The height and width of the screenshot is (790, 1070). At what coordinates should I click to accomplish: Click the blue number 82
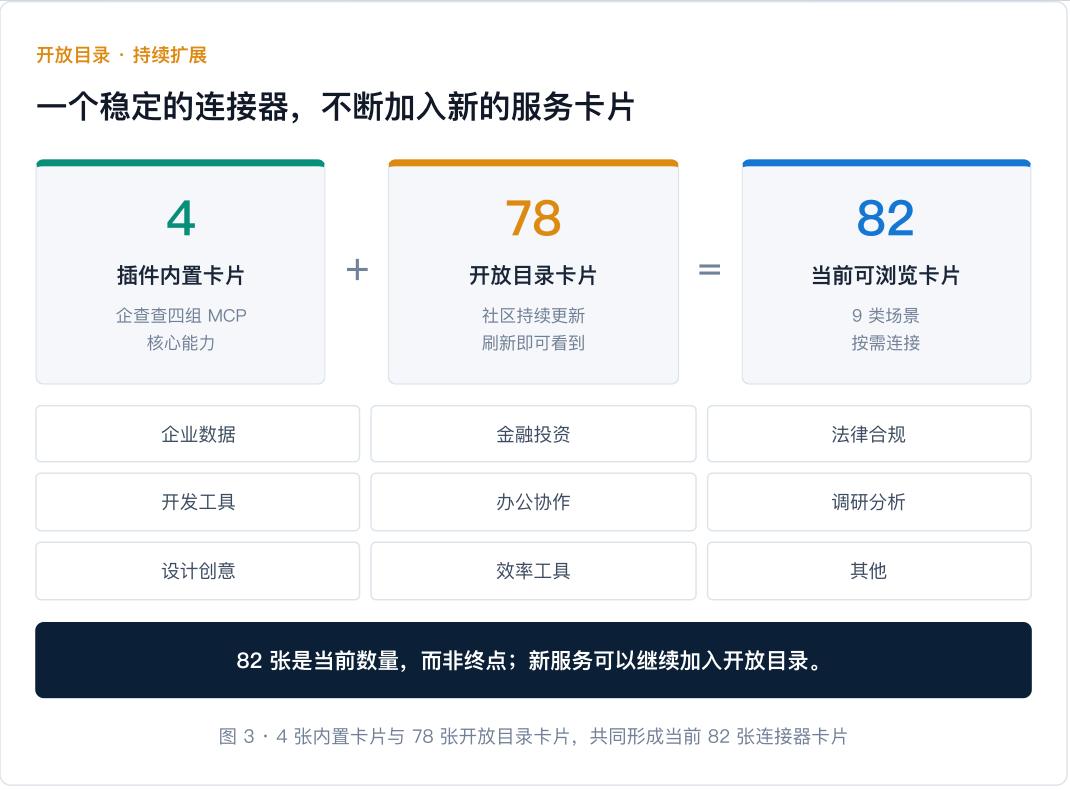pos(886,218)
